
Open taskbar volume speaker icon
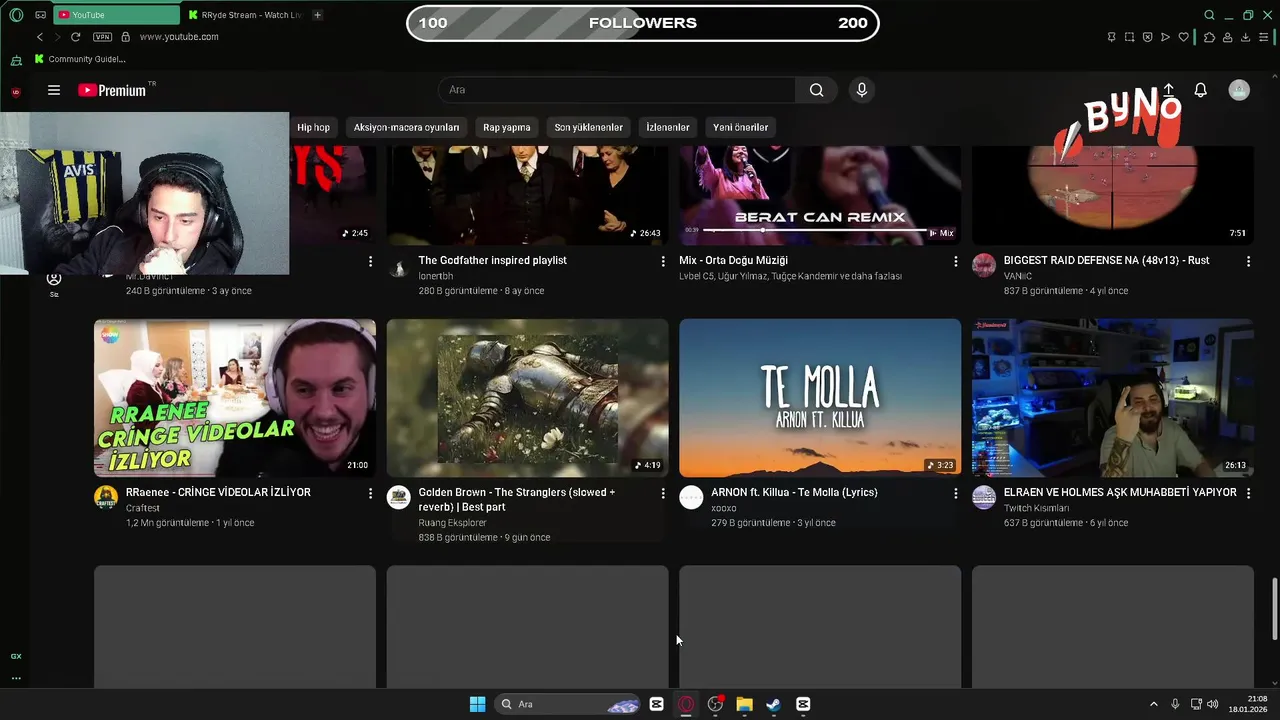(x=1213, y=704)
